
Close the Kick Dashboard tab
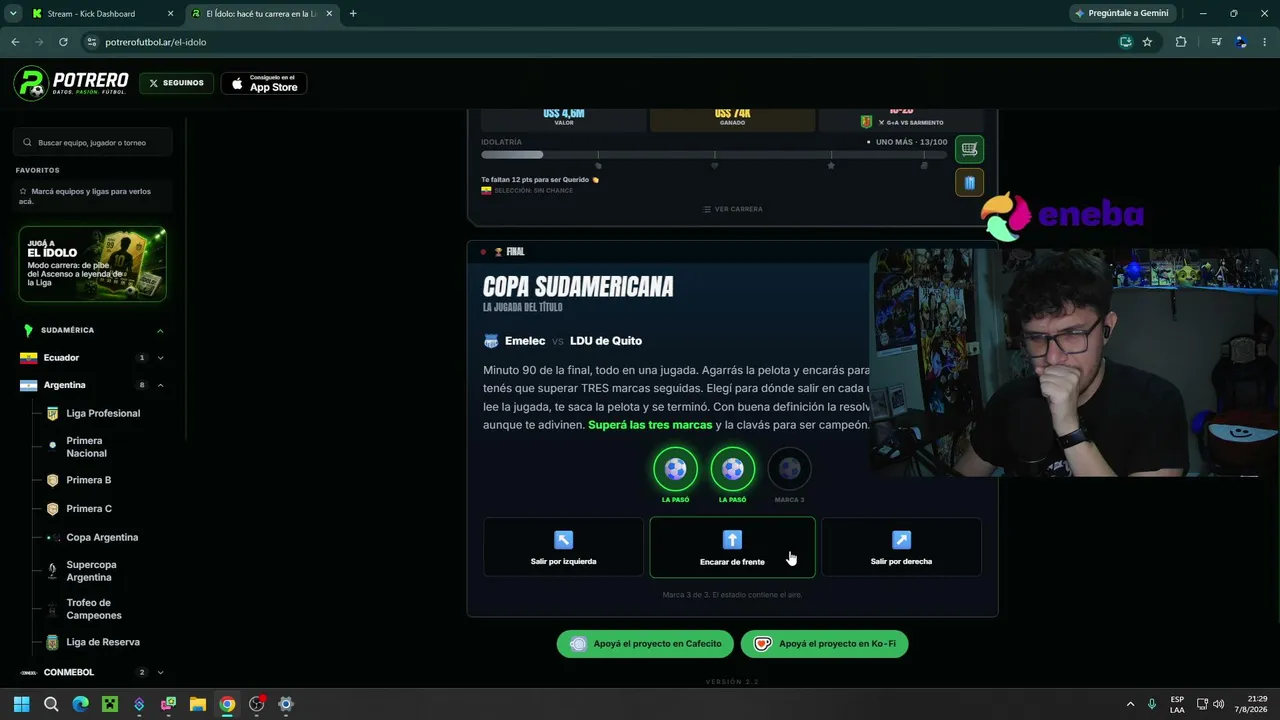(x=171, y=14)
